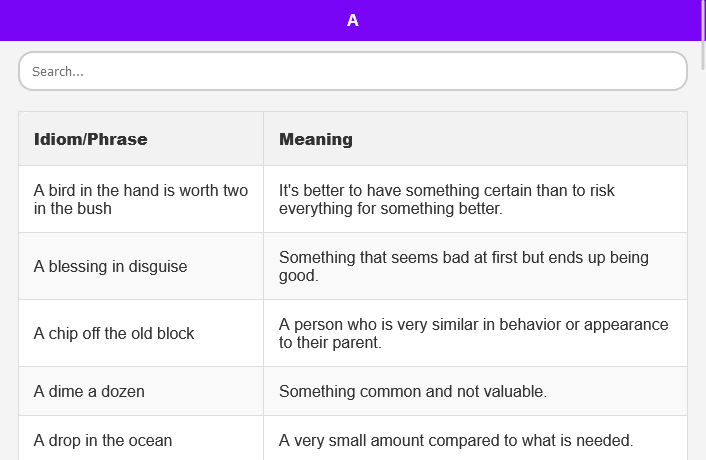The height and width of the screenshot is (460, 706).
Task: Click meaning "It's better to have something certain"
Action: pyautogui.click(x=447, y=199)
